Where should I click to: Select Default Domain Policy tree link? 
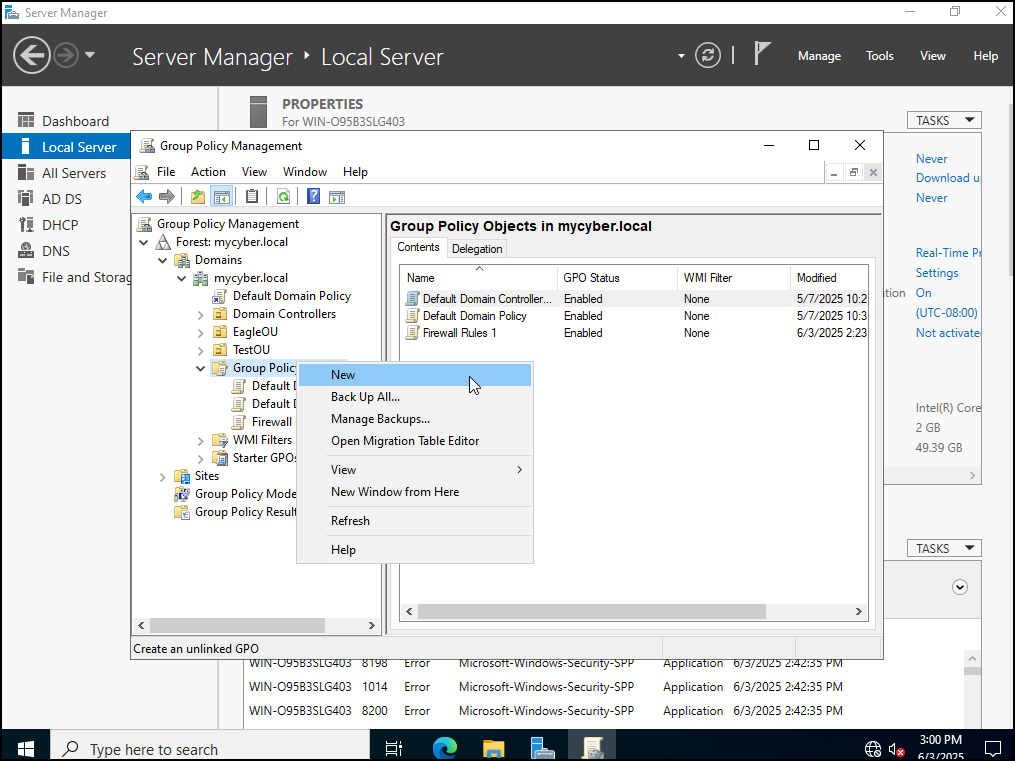[x=291, y=296]
